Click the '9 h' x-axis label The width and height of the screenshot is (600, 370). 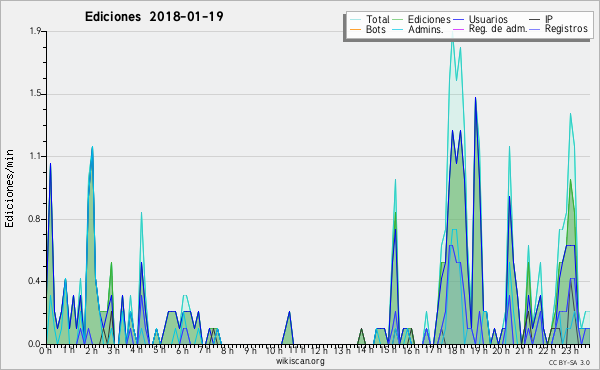click(x=250, y=351)
